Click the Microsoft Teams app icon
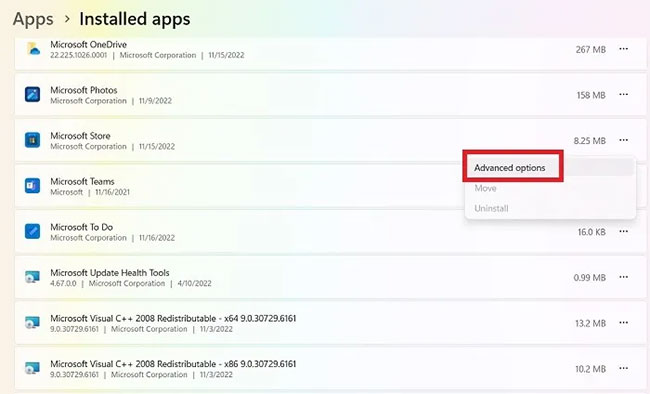This screenshot has width=650, height=394. point(32,186)
